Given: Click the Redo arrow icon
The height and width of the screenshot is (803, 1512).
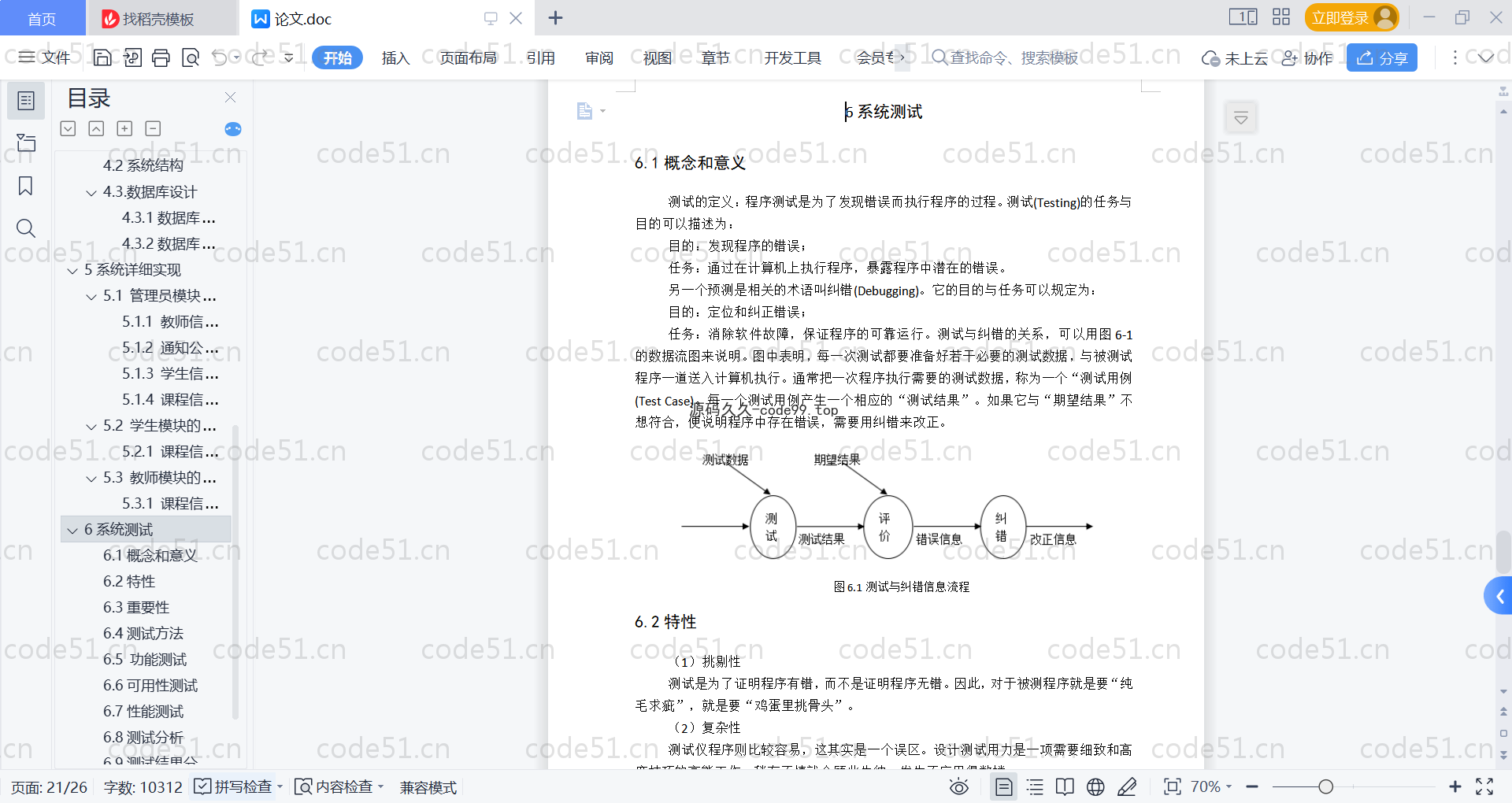Looking at the screenshot, I should pos(261,57).
